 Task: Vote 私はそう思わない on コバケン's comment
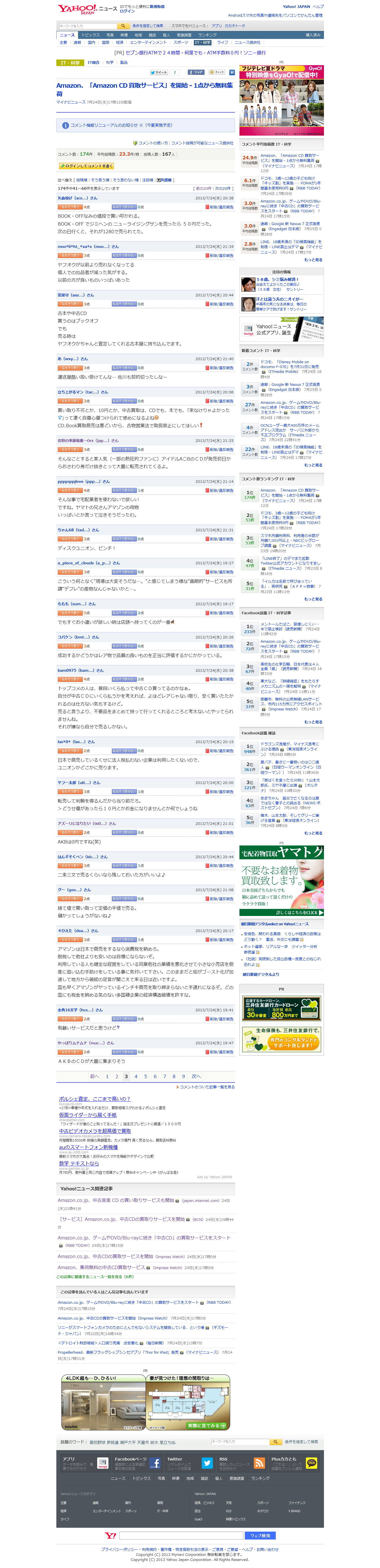click(x=124, y=646)
